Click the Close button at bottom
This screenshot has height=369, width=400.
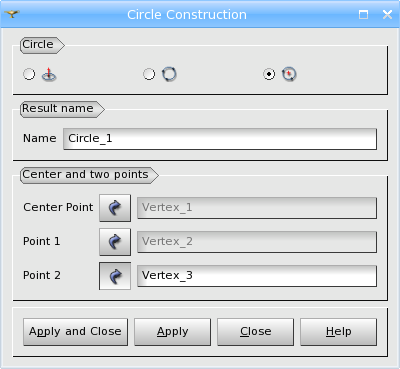(x=256, y=332)
